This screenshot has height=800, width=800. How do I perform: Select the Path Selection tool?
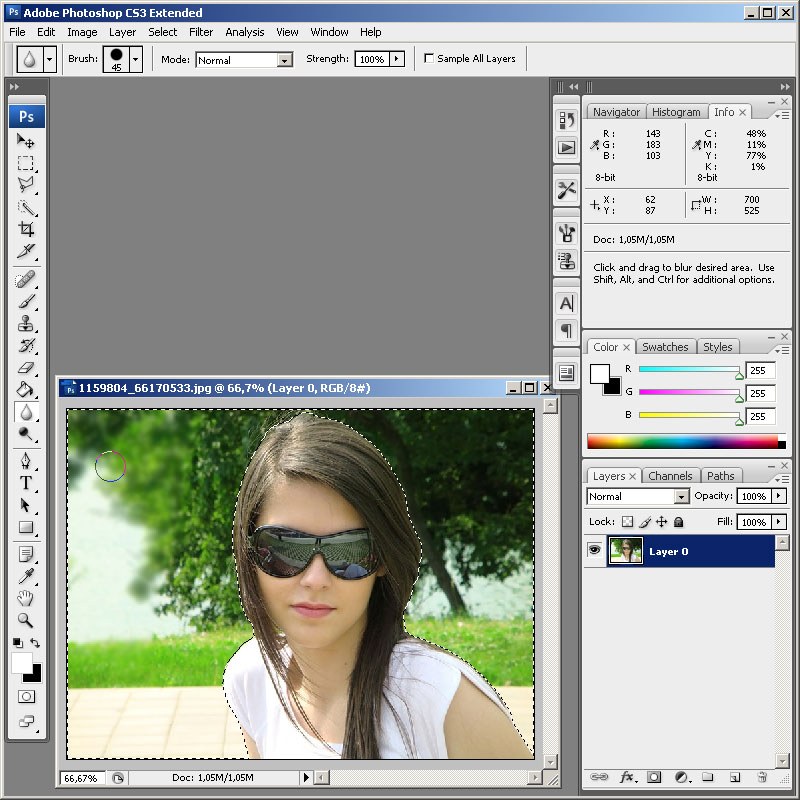[x=26, y=505]
